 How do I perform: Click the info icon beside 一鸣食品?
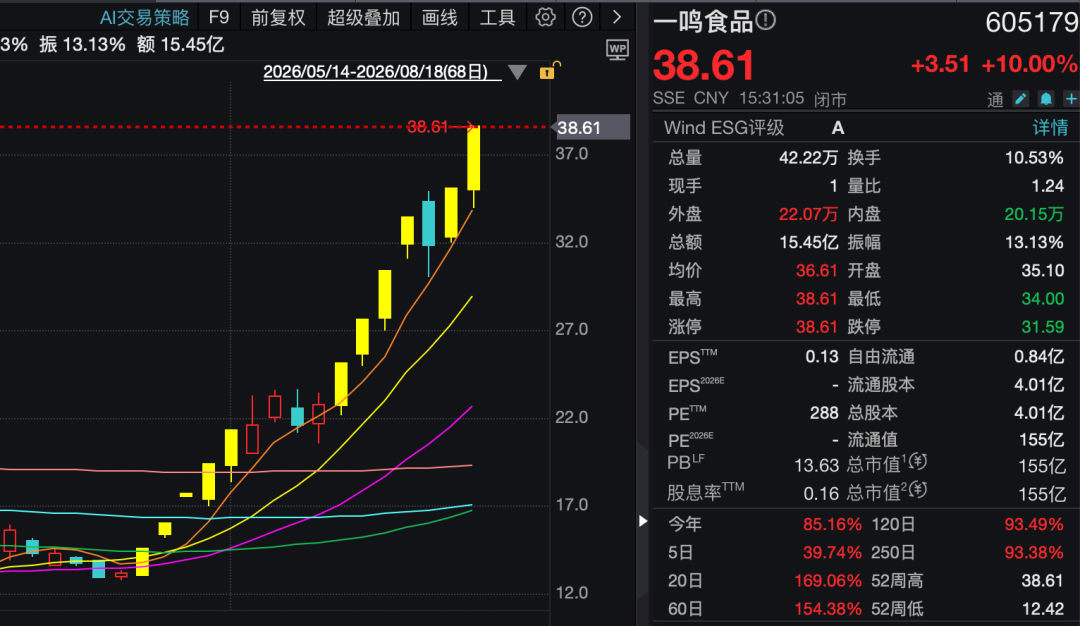765,21
